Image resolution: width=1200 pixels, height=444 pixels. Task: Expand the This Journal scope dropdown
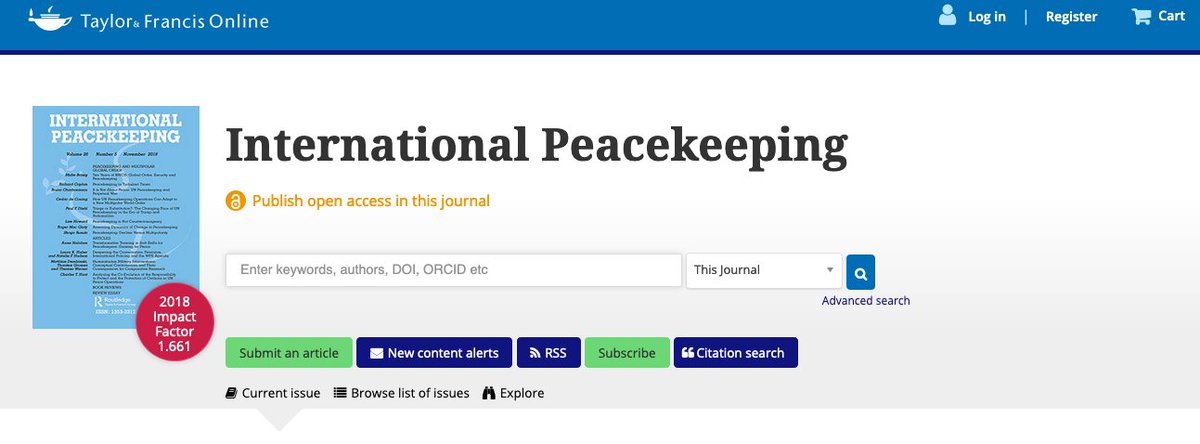[x=764, y=270]
